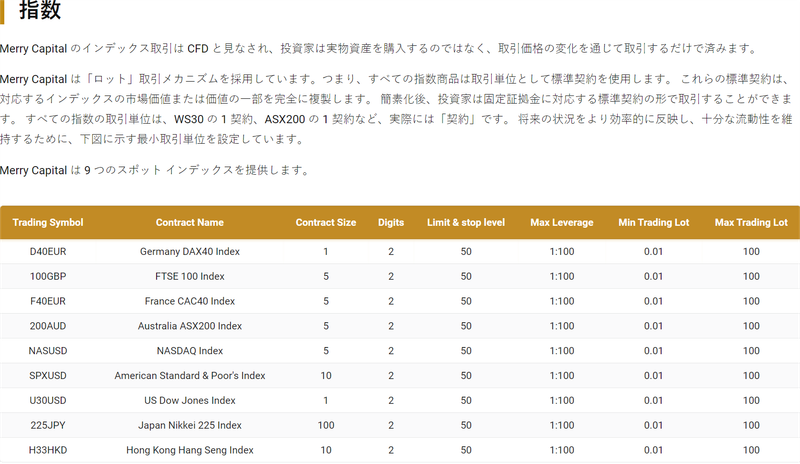This screenshot has width=800, height=464.
Task: Click digits value 2 in D40EUR row
Action: tap(391, 252)
